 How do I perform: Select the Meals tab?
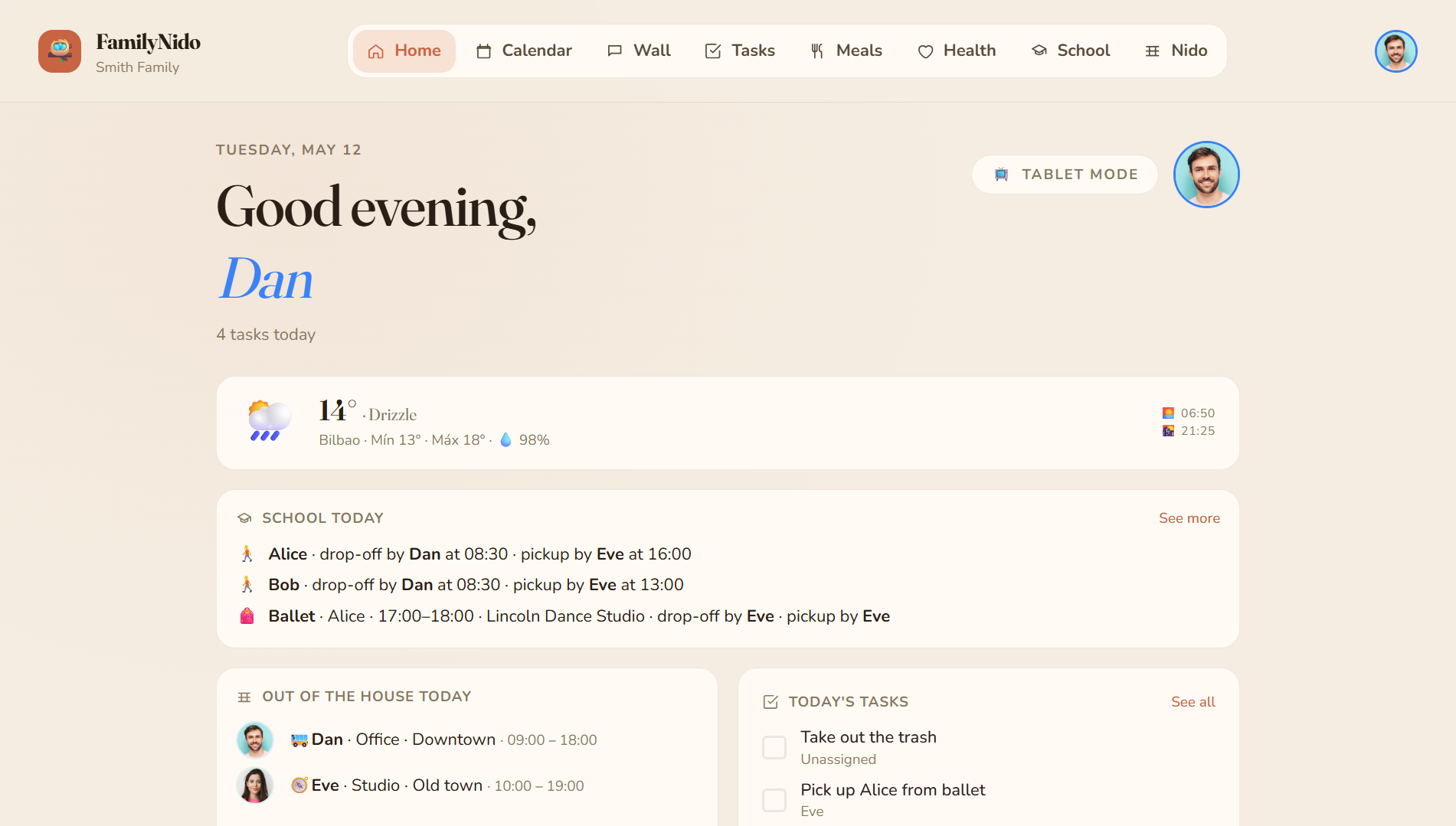click(x=846, y=51)
